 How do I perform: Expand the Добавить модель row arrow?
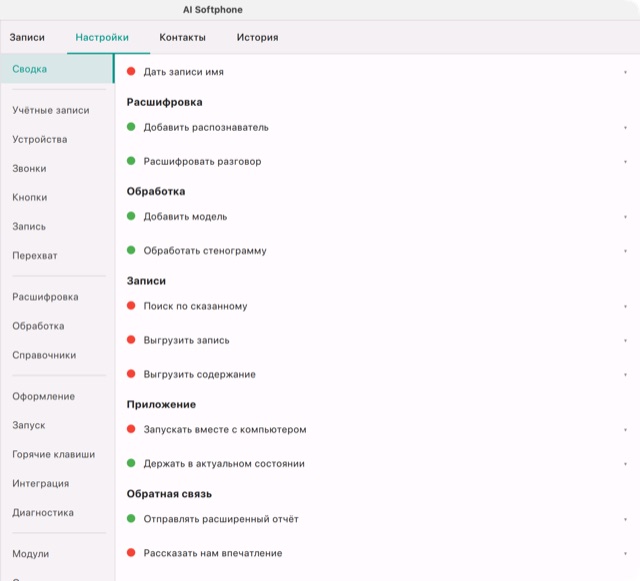click(625, 217)
